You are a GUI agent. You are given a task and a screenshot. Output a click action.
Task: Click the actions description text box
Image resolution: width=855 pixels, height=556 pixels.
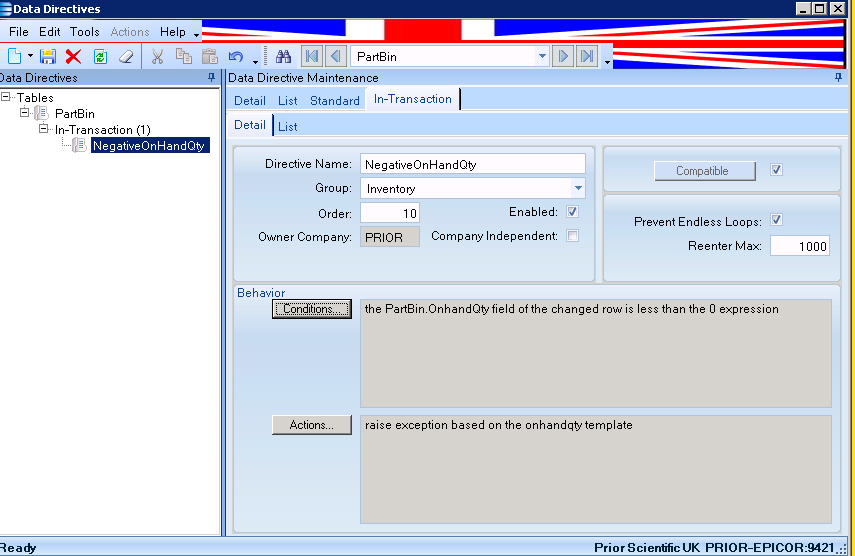pyautogui.click(x=595, y=469)
